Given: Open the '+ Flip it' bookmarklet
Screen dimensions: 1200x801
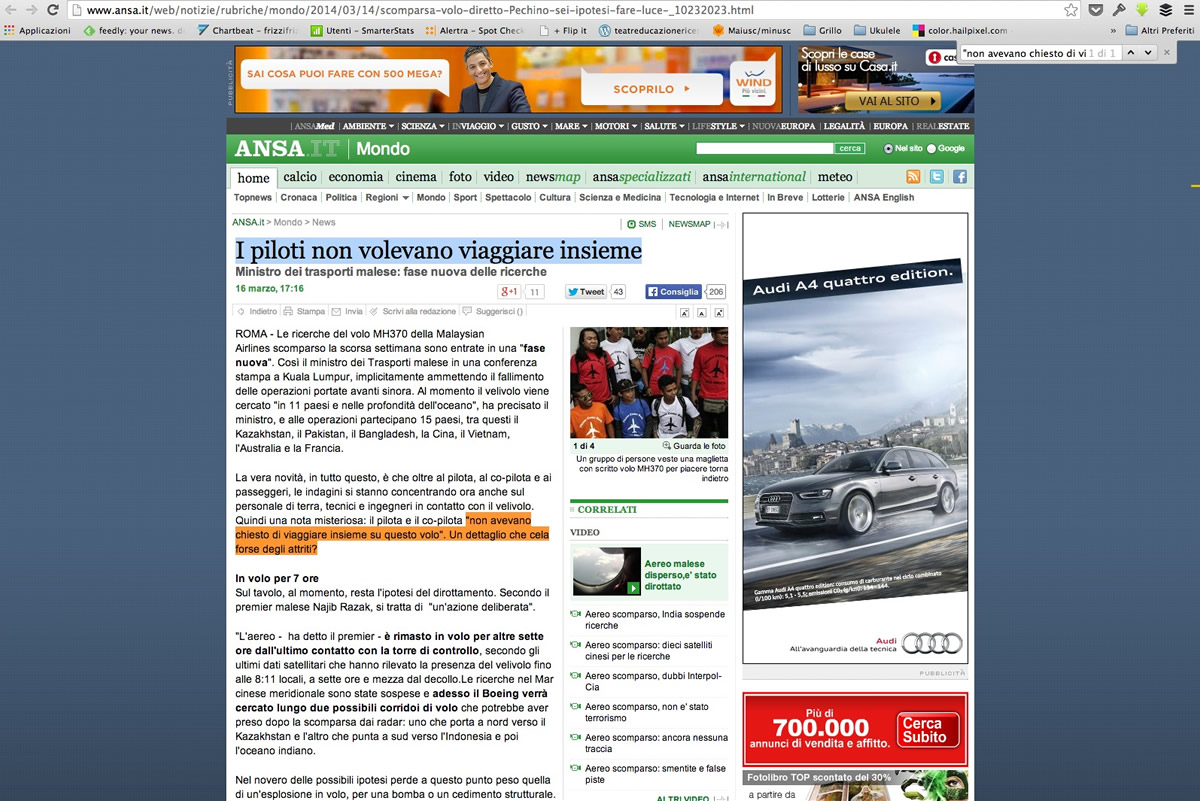Looking at the screenshot, I should coord(563,31).
